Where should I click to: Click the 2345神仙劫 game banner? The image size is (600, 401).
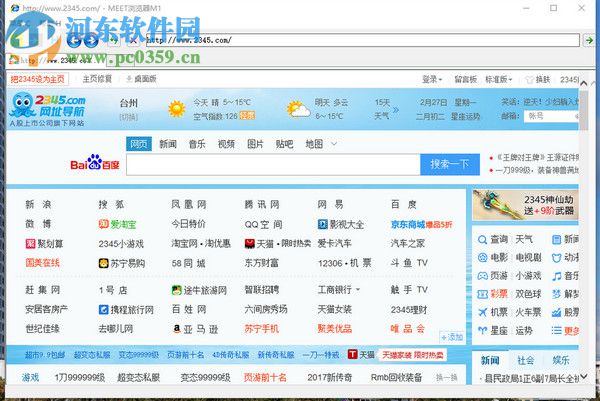pyautogui.click(x=525, y=205)
